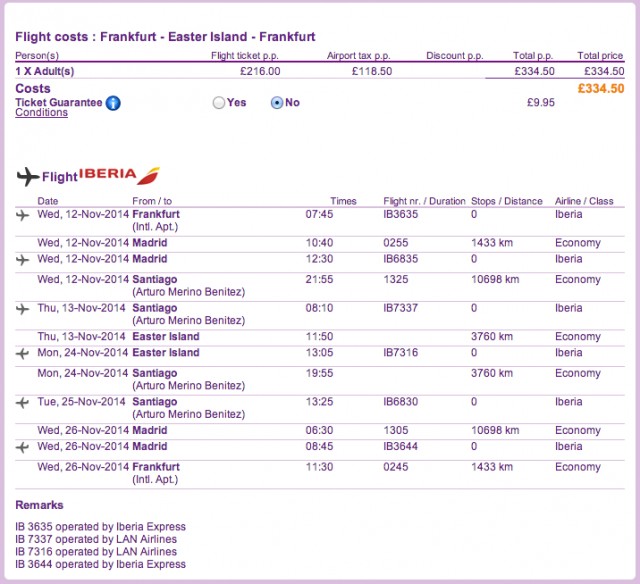Click the Total price column header
640x584 pixels.
(x=600, y=56)
